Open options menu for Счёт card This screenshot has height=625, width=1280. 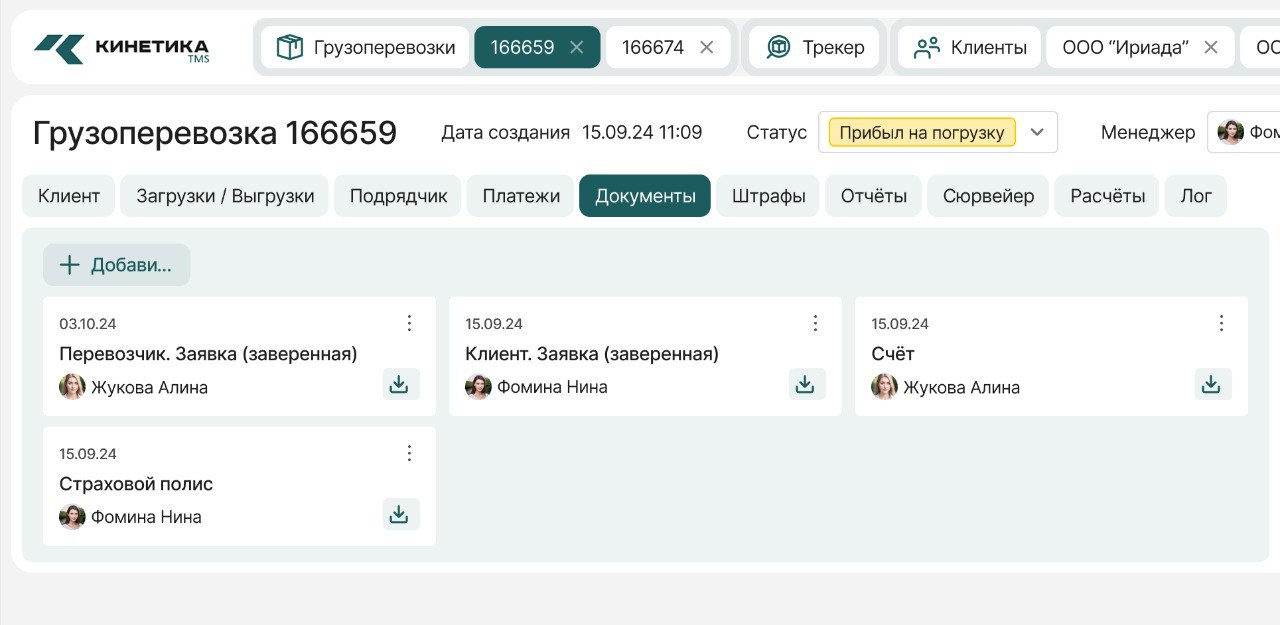[x=1221, y=323]
